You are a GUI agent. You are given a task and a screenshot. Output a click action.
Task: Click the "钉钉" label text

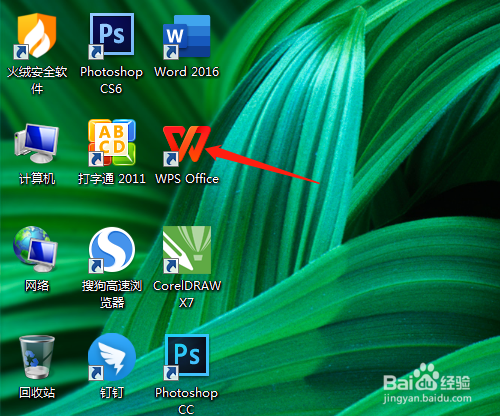pos(112,393)
